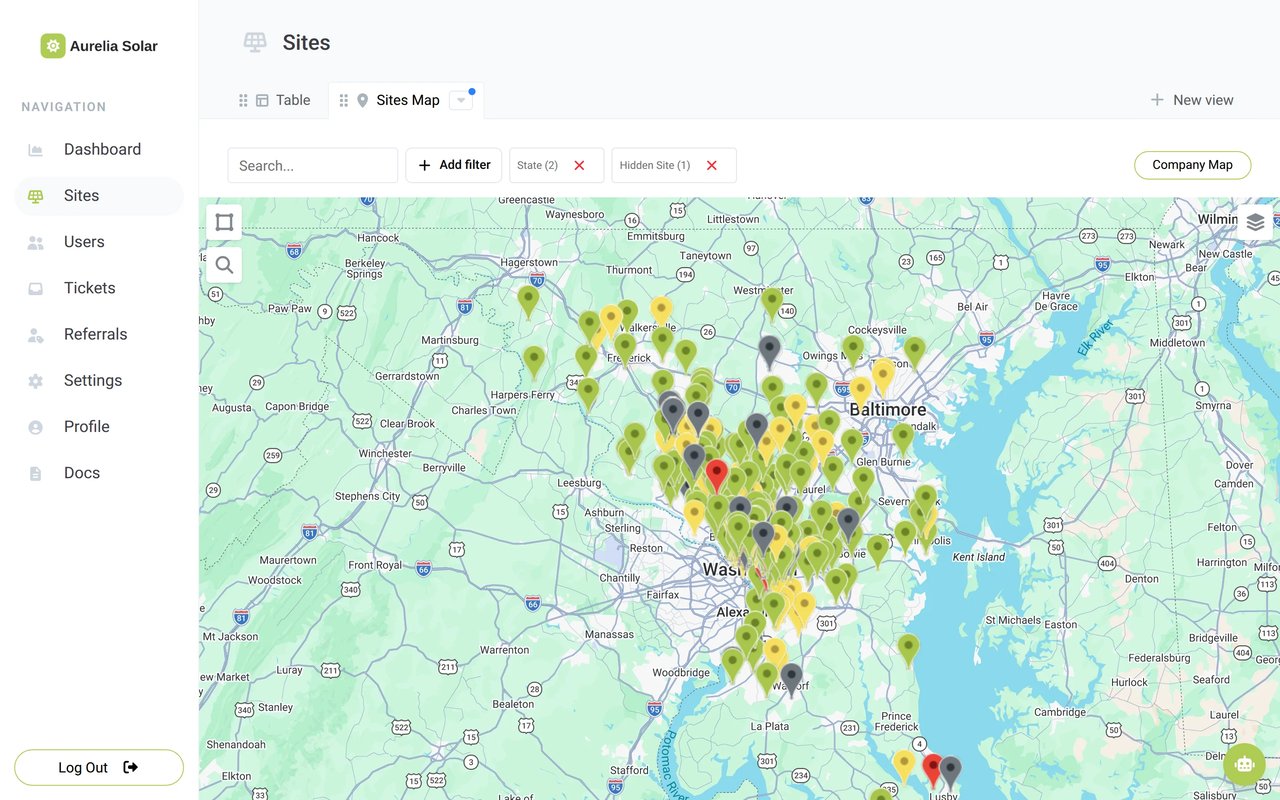Click the Sites page heading icon
Viewport: 1280px width, 800px height.
tap(255, 42)
